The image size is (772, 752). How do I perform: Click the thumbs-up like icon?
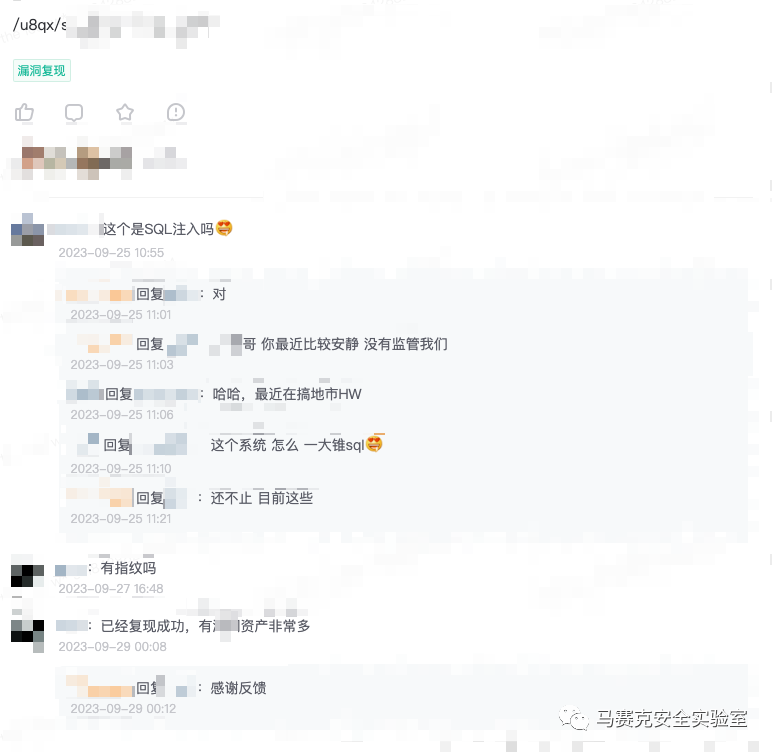(x=24, y=112)
